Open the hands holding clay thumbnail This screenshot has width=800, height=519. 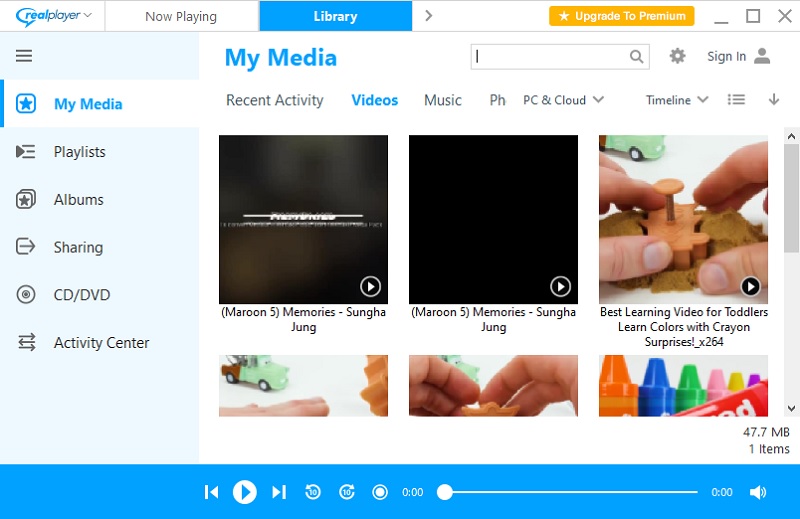coord(493,386)
